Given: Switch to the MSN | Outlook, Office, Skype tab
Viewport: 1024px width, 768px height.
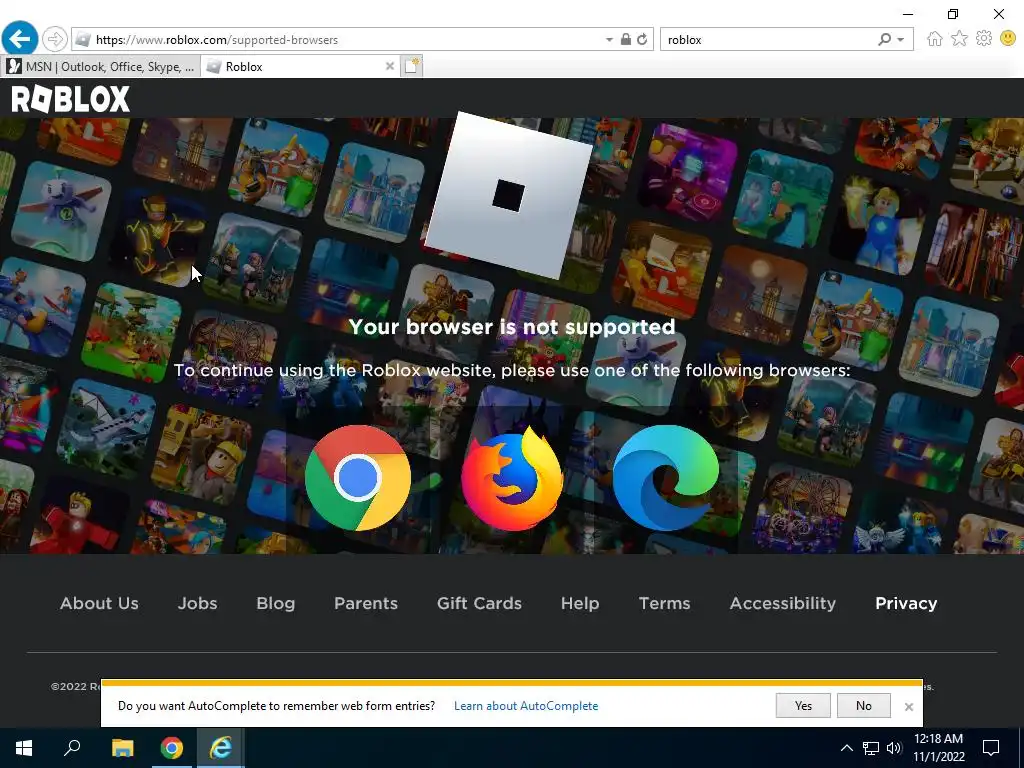Looking at the screenshot, I should pos(101,66).
